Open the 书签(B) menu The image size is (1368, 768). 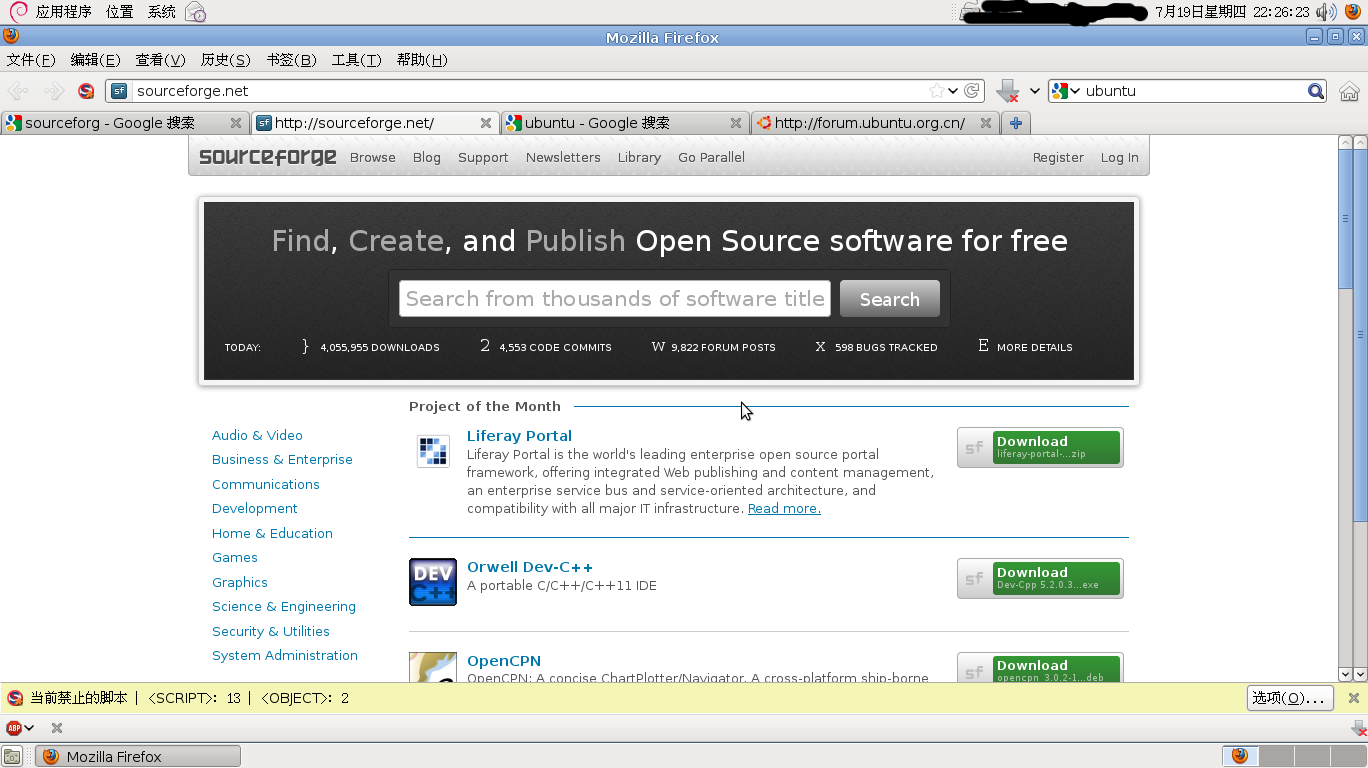(291, 60)
